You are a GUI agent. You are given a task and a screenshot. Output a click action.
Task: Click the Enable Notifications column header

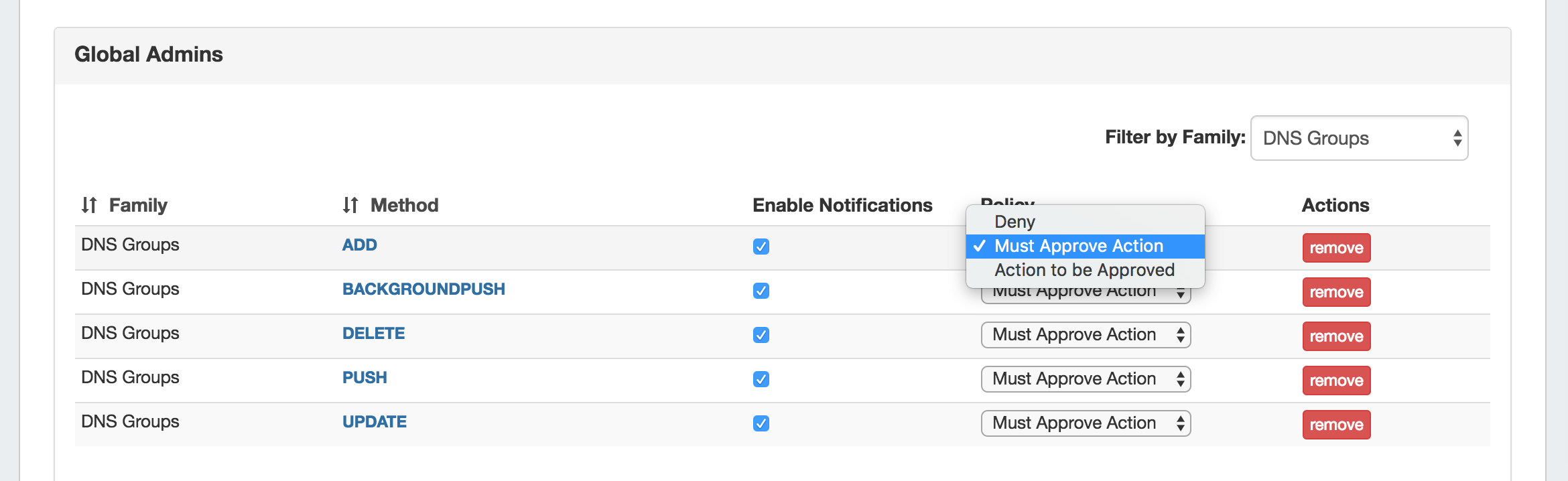[842, 205]
